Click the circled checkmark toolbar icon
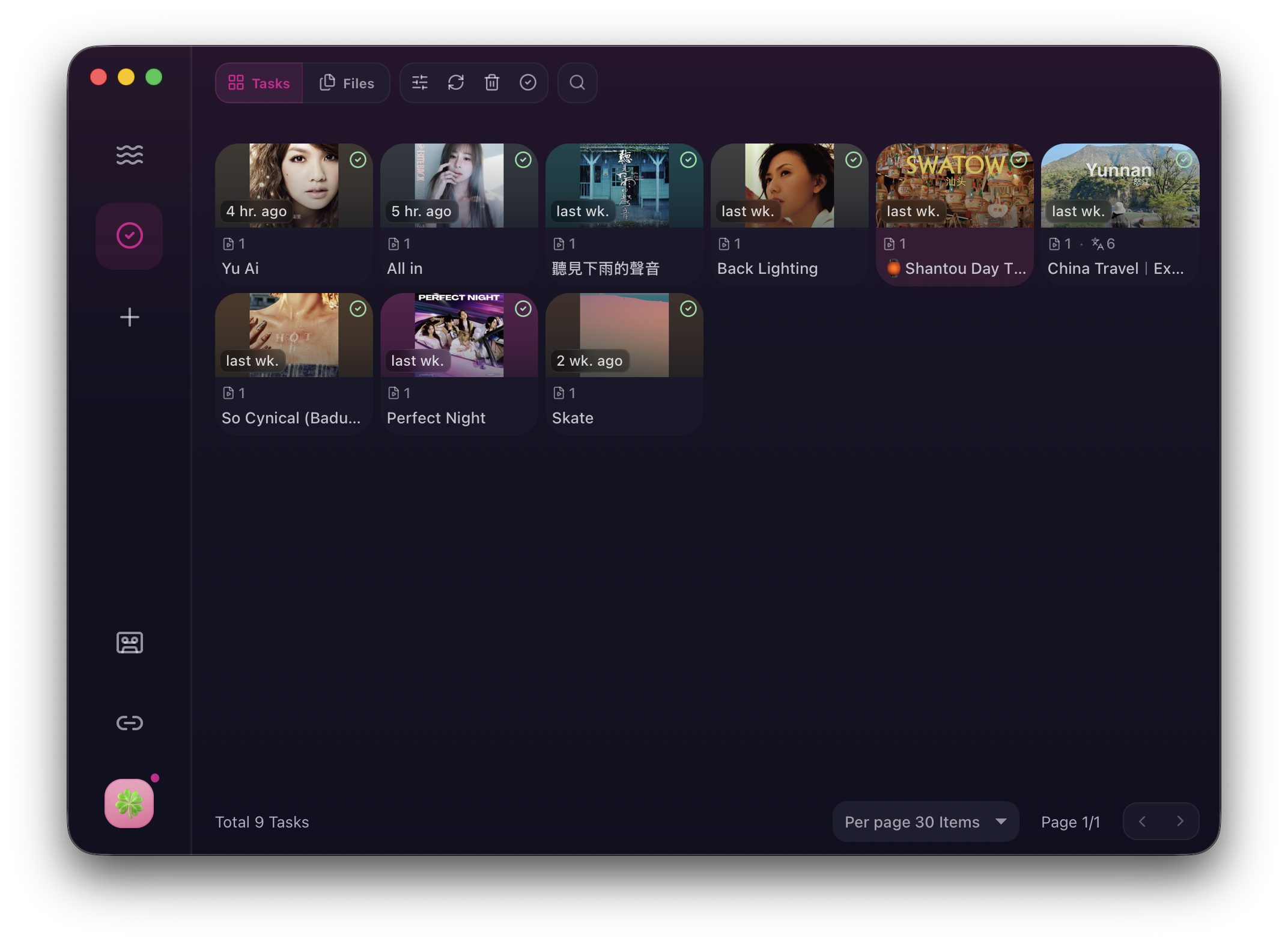1288x944 pixels. (x=528, y=83)
